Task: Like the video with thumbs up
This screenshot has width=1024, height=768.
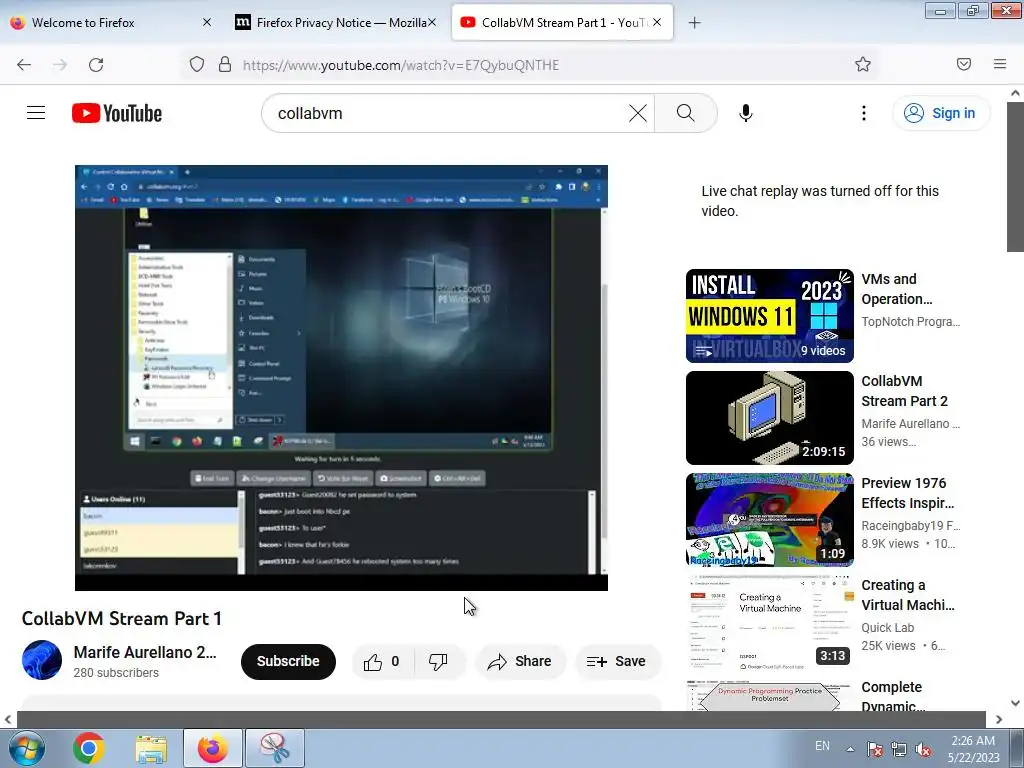Action: (x=381, y=662)
